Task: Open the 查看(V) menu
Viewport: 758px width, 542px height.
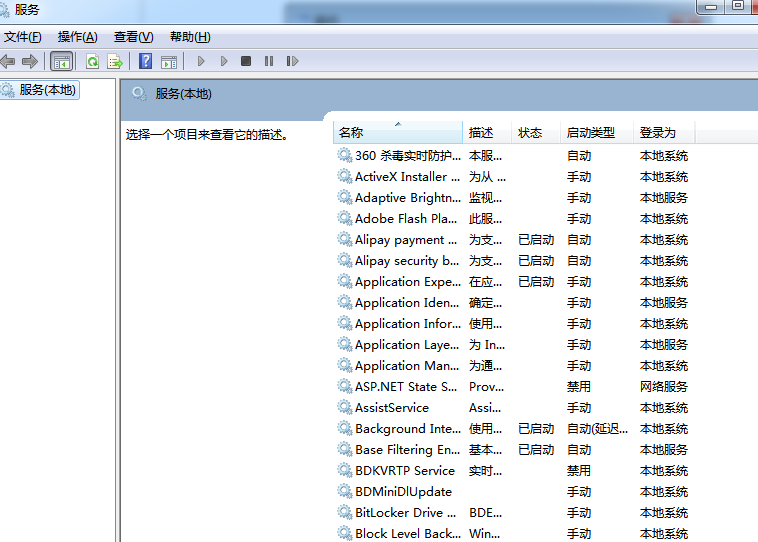Action: [133, 37]
